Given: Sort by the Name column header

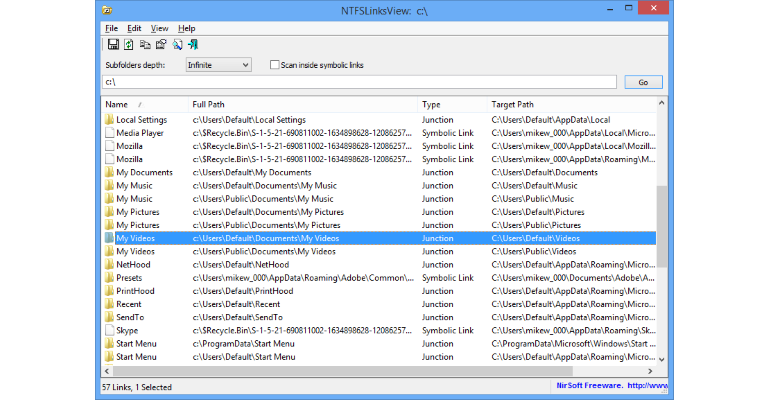Looking at the screenshot, I should (145, 105).
